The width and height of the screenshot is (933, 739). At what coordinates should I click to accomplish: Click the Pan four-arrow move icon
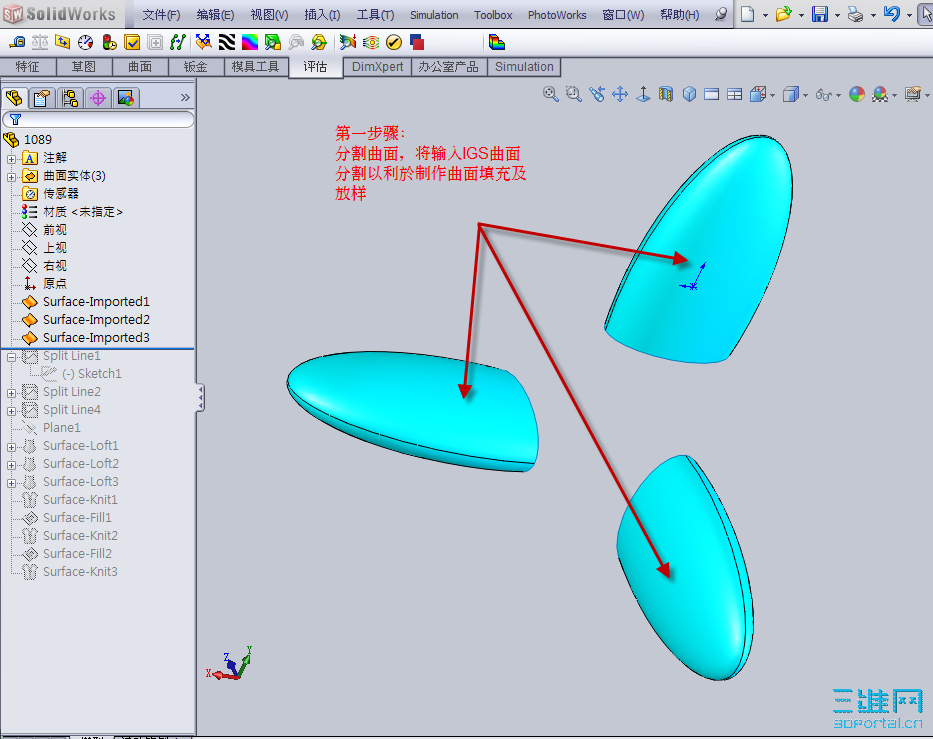tap(620, 94)
